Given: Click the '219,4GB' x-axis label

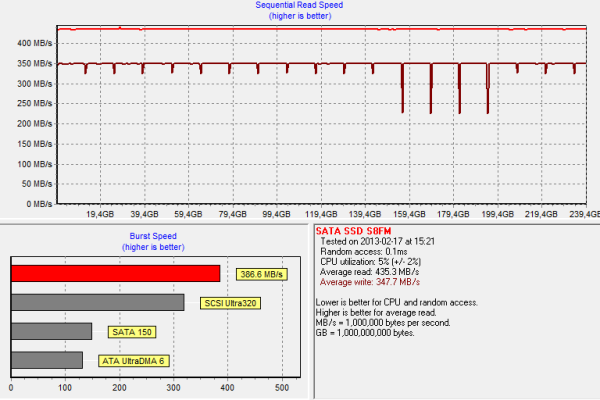Looking at the screenshot, I should [541, 214].
